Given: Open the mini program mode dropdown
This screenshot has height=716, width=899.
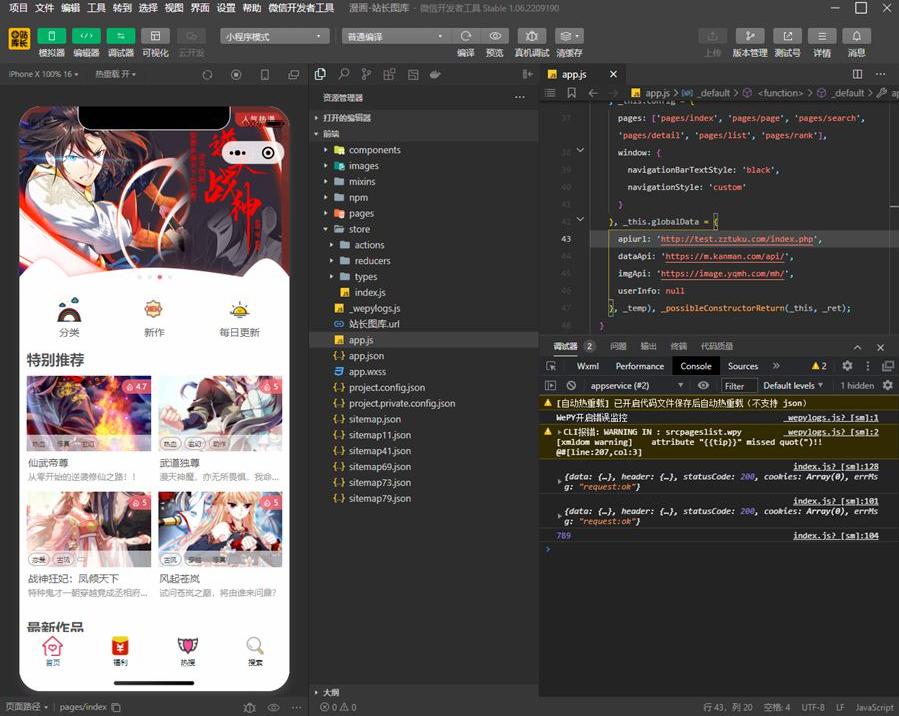Looking at the screenshot, I should (x=275, y=36).
